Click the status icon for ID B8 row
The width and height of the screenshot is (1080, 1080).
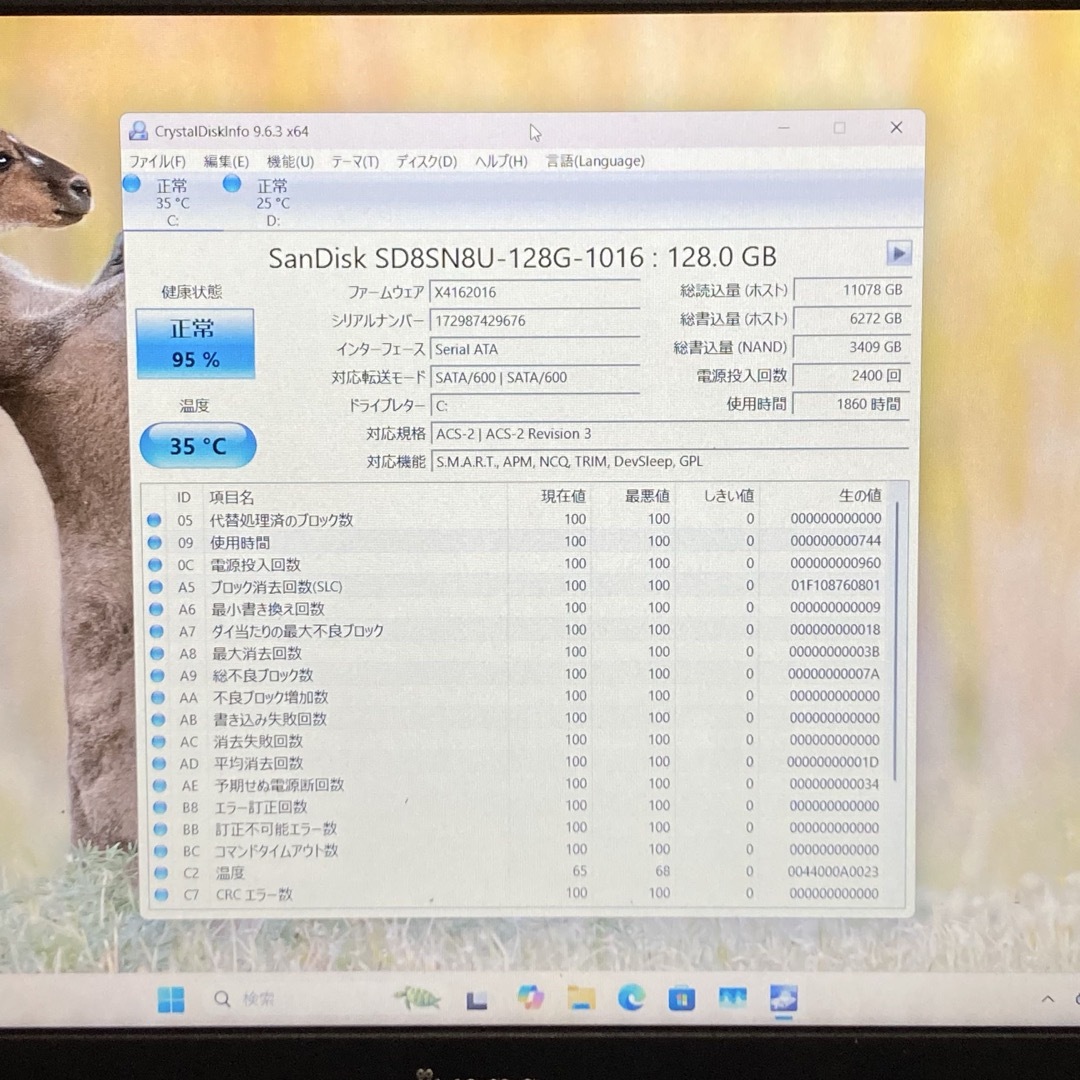coord(160,807)
